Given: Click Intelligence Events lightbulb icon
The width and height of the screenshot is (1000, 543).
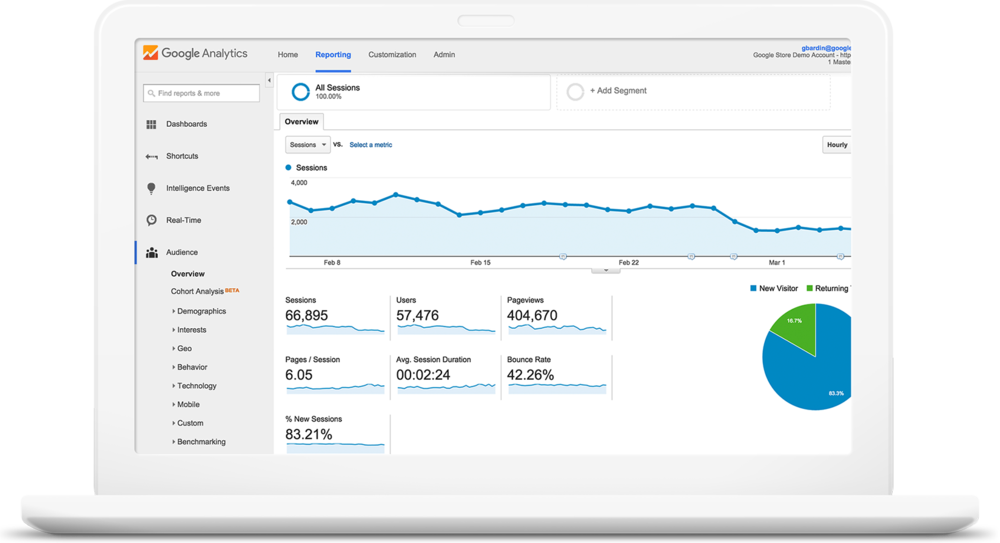Looking at the screenshot, I should point(151,188).
